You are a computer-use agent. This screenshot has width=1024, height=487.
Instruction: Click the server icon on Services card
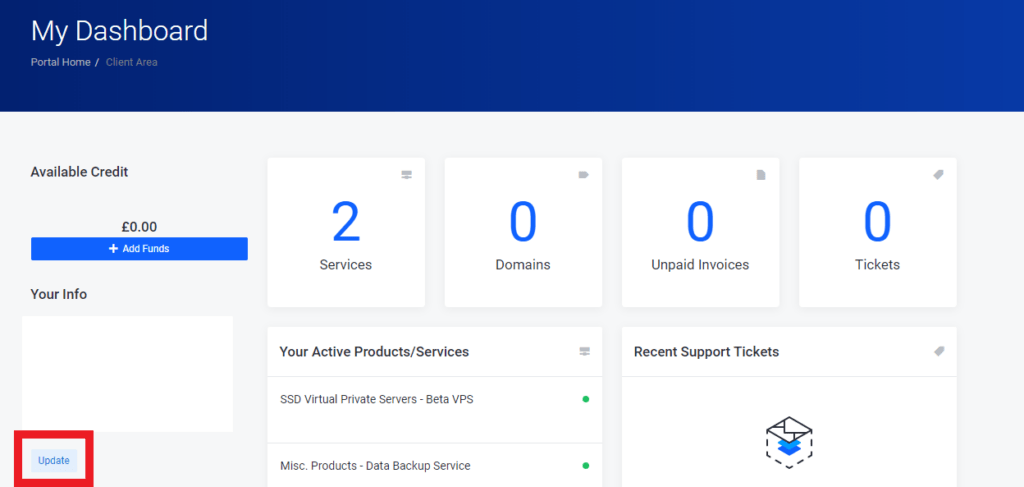coord(407,175)
